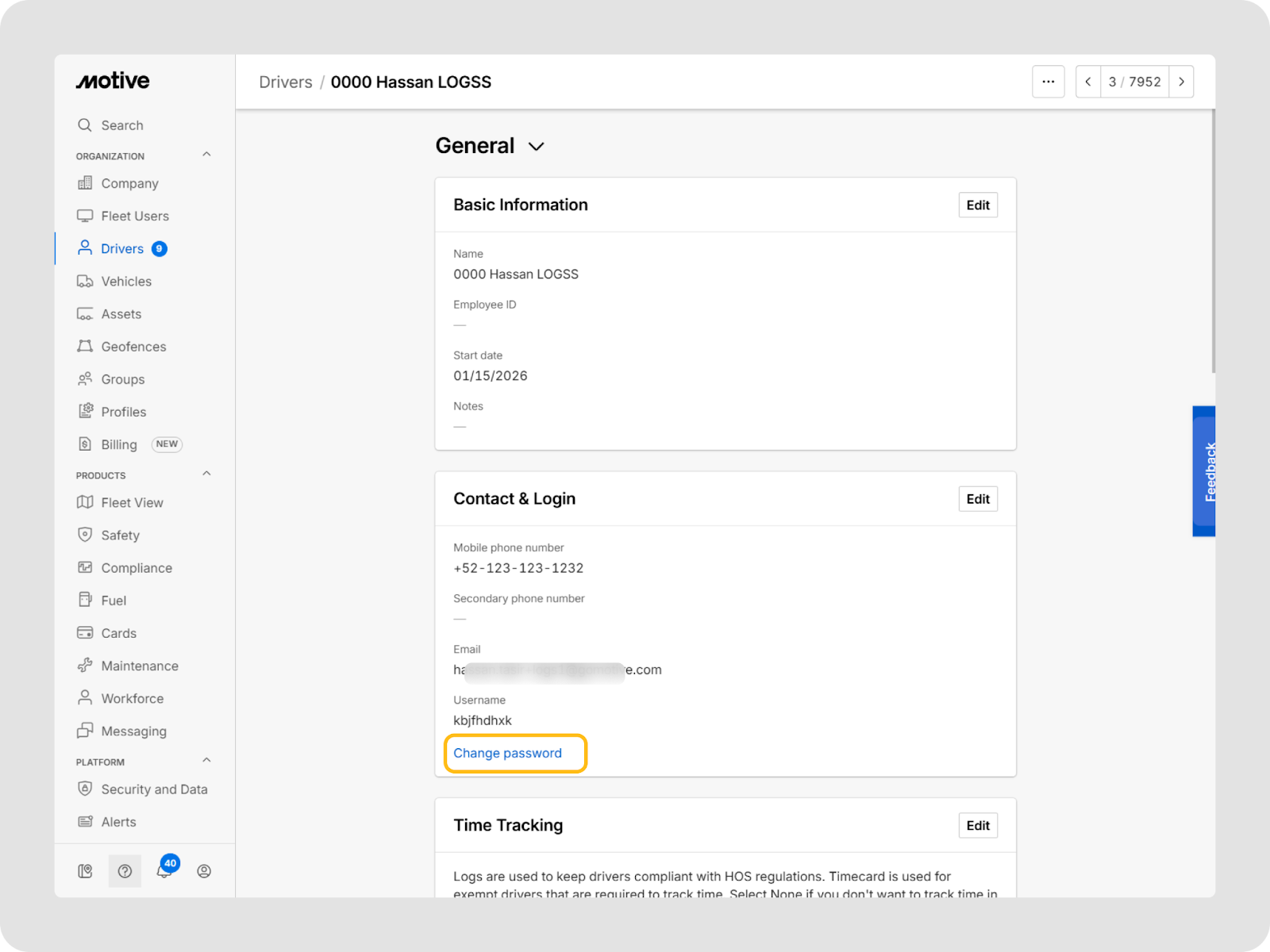Open the Feedback side tab
The height and width of the screenshot is (952, 1270).
[x=1205, y=471]
